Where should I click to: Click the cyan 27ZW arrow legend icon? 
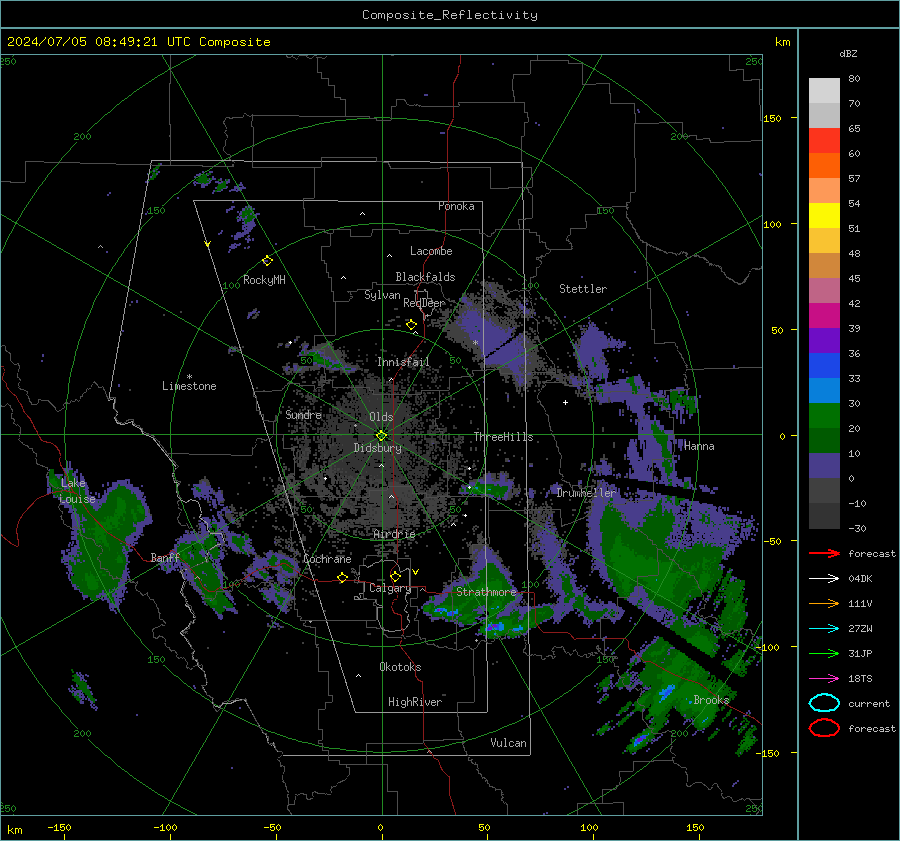[x=824, y=629]
